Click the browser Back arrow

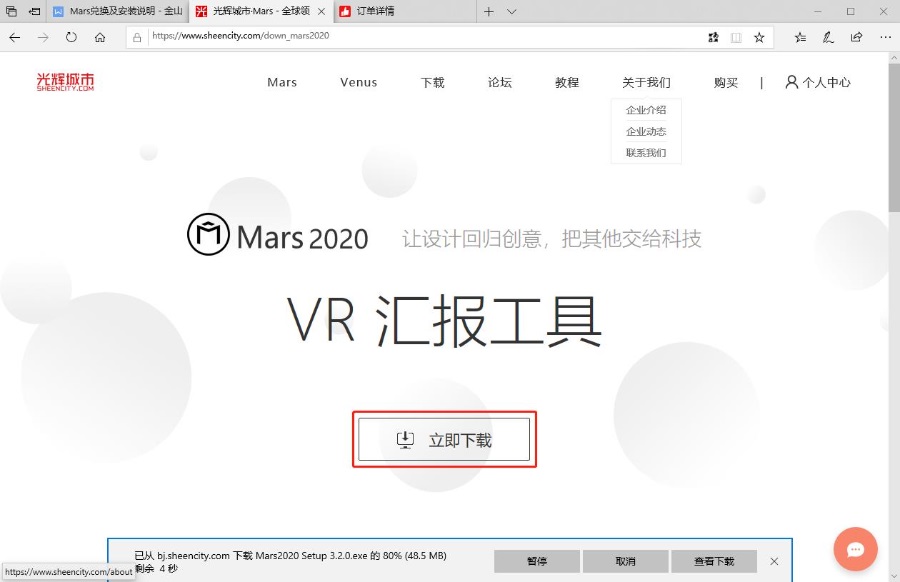click(15, 37)
